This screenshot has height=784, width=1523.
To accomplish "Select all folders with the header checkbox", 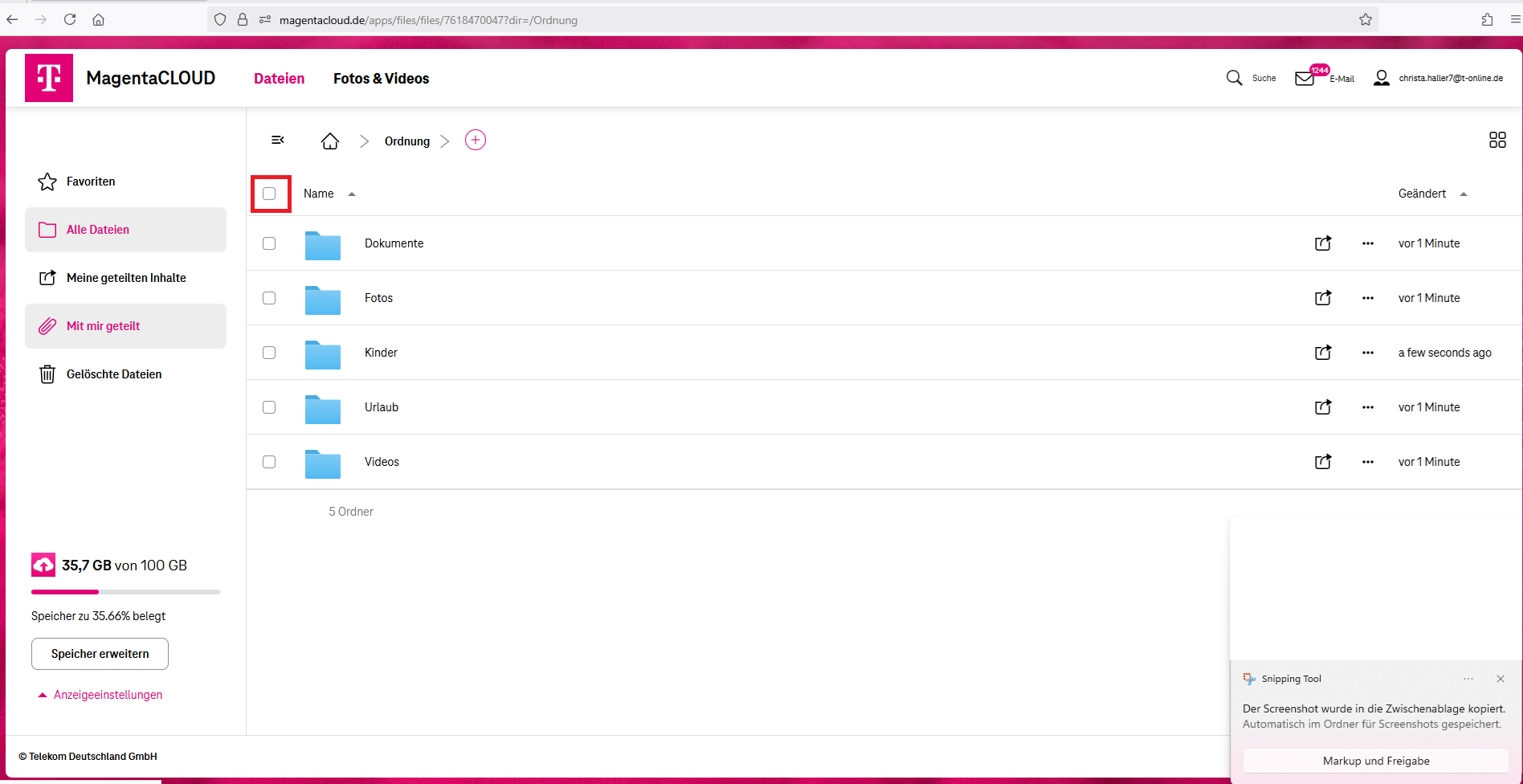I will pos(270,194).
